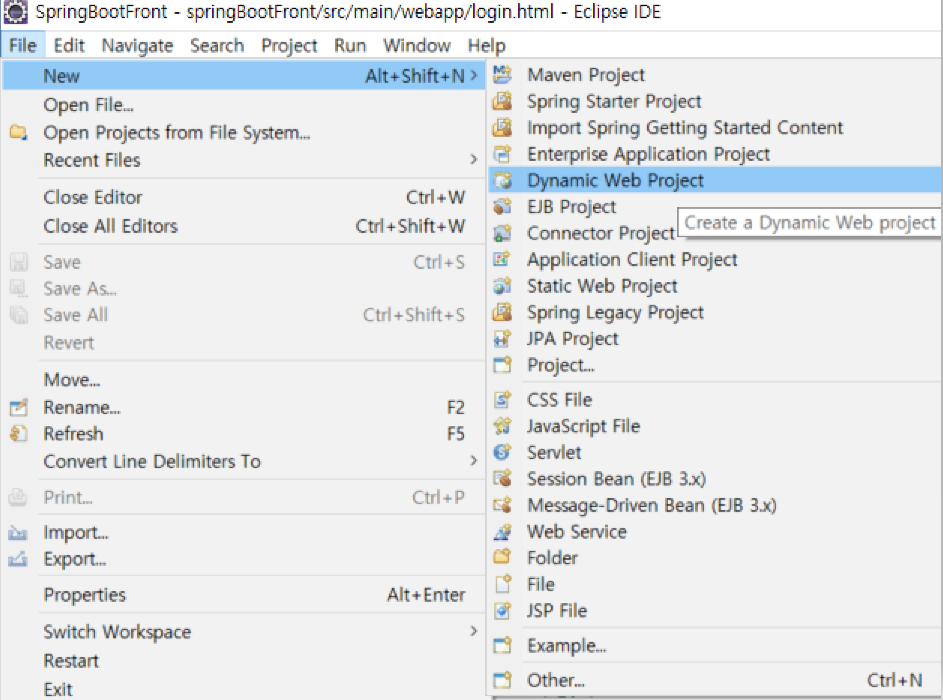
Task: Click the Import Spring Getting Started Content icon
Action: [502, 127]
